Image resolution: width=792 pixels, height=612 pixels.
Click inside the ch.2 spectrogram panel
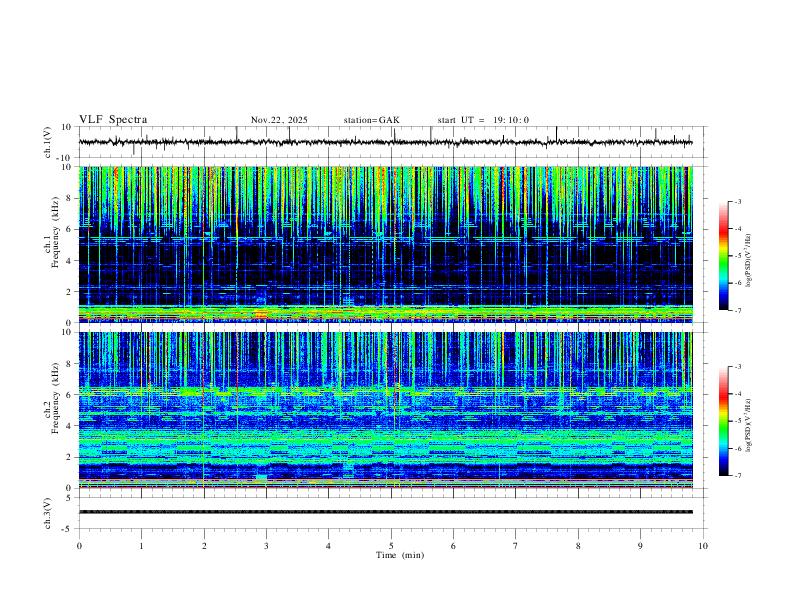[x=385, y=410]
